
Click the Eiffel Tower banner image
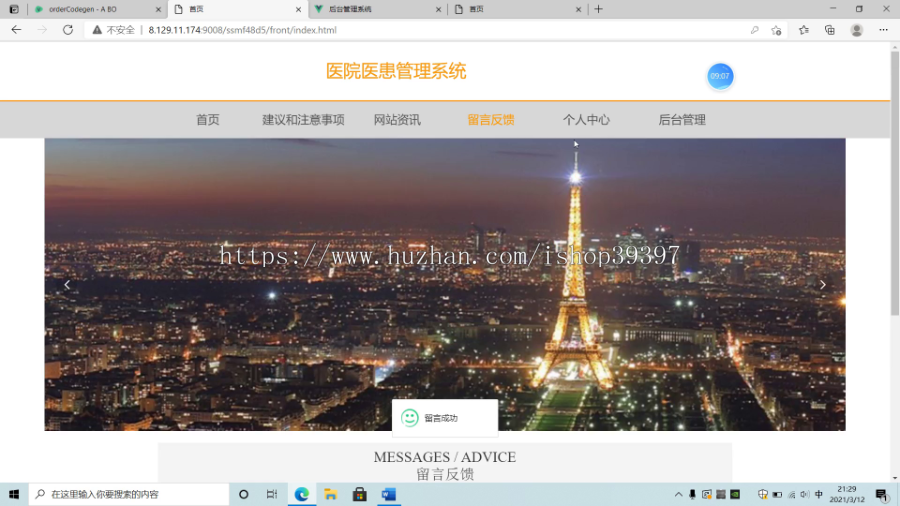pos(445,285)
